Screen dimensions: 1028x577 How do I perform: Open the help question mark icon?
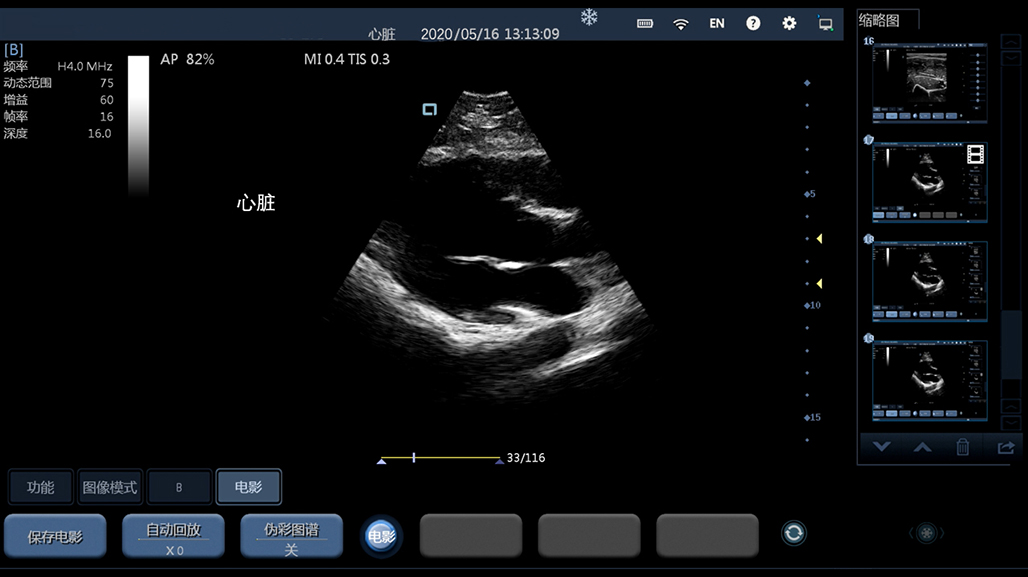(753, 23)
